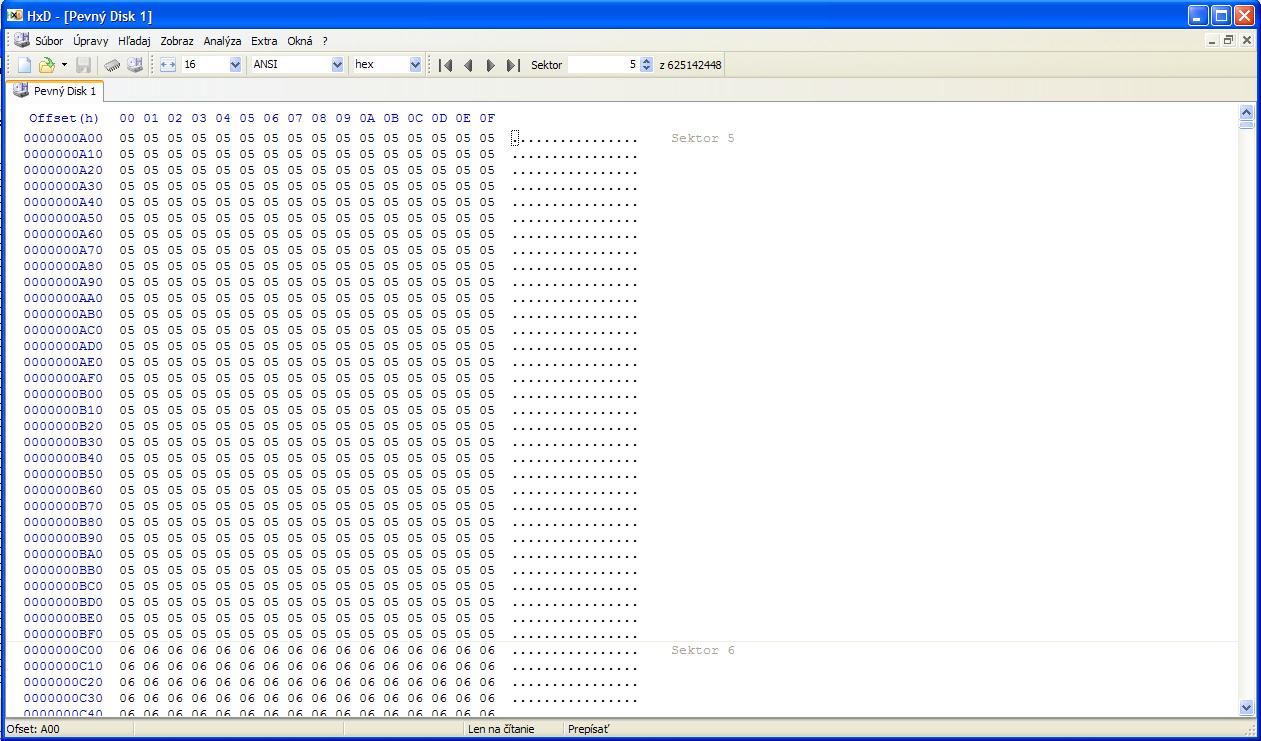Click the bytes-per-row width icon
Image resolution: width=1261 pixels, height=741 pixels.
(168, 65)
